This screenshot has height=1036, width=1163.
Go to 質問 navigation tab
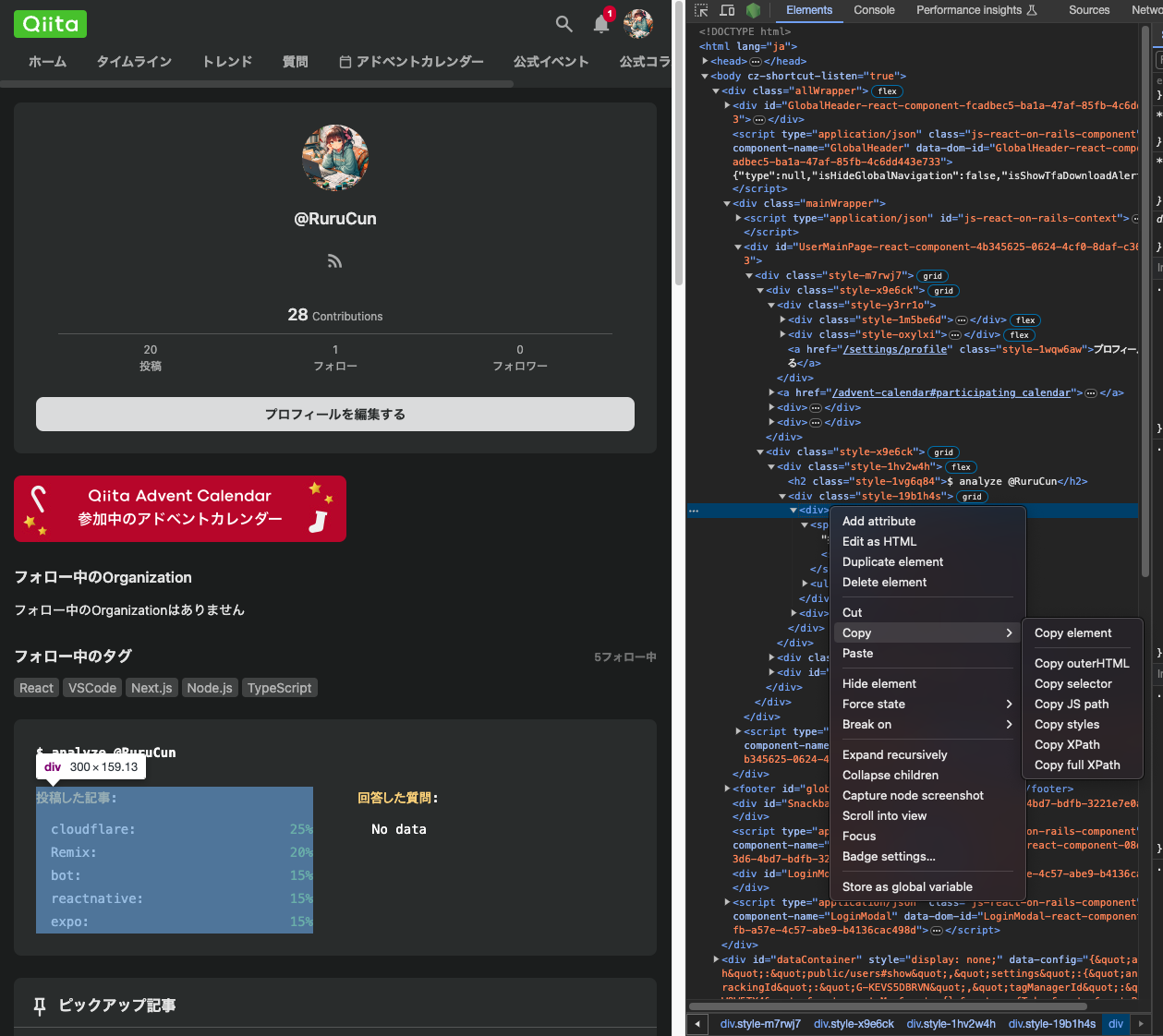pyautogui.click(x=296, y=62)
